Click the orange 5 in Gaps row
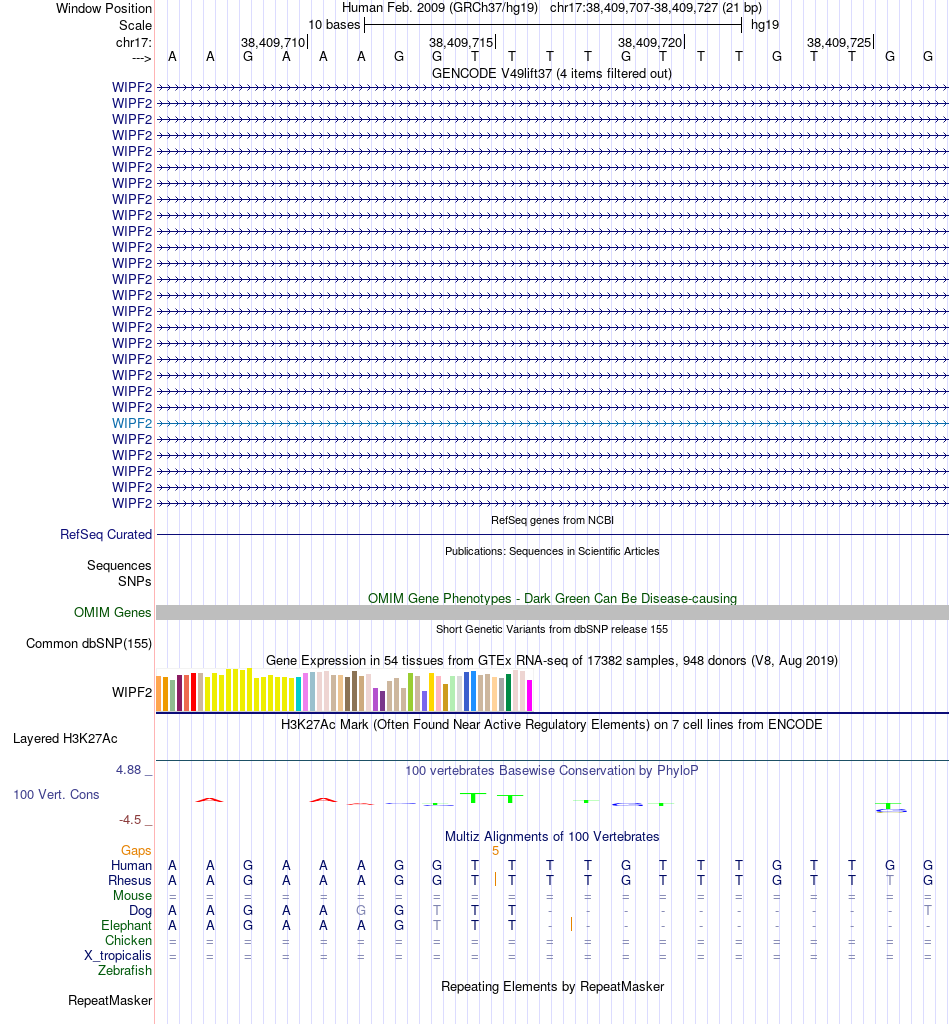Screen dimensions: 950x1024 coord(496,850)
